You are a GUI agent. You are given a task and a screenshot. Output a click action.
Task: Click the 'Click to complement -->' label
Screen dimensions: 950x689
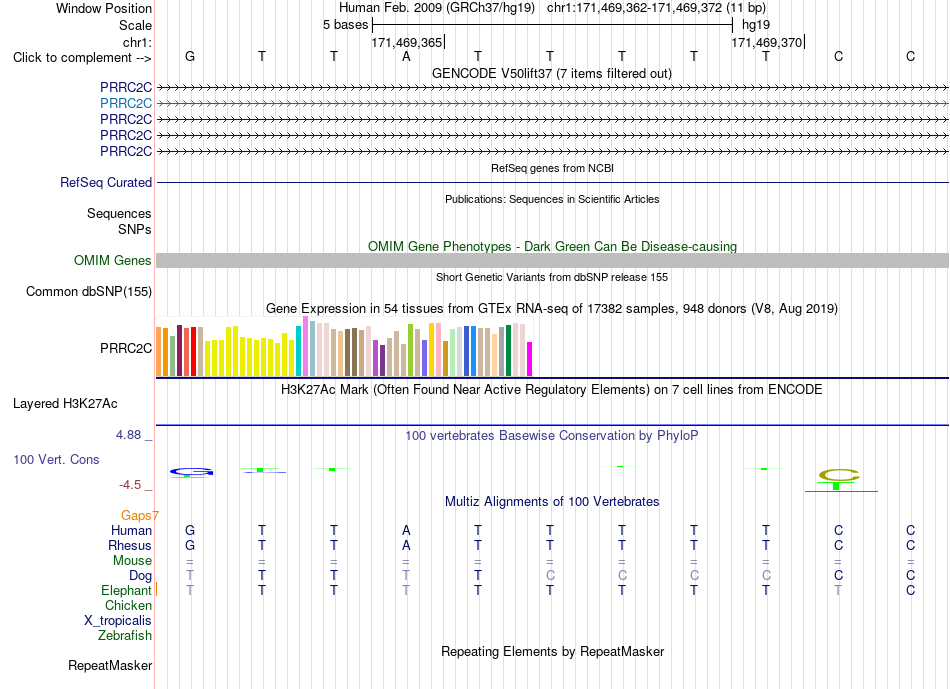82,58
